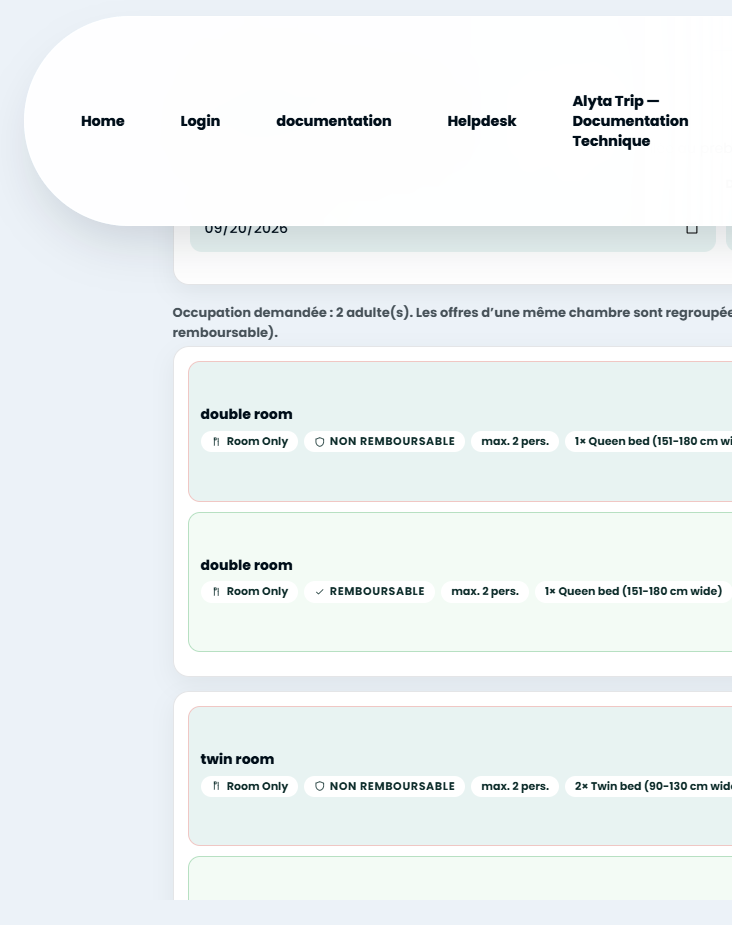Viewport: 732px width, 925px height.
Task: Open the documentation nav link
Action: (x=334, y=121)
